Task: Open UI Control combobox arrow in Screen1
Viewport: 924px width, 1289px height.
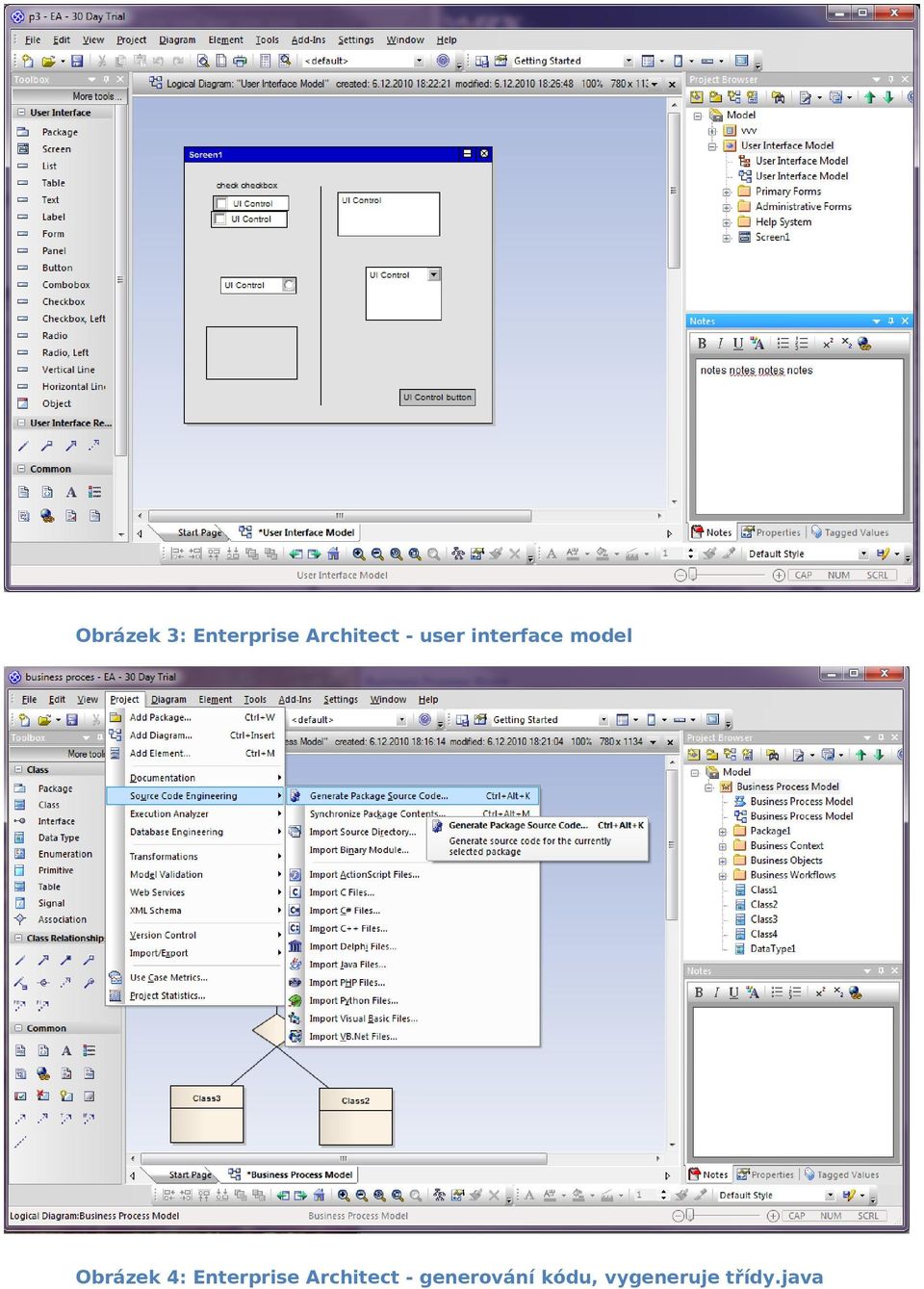Action: pos(434,275)
